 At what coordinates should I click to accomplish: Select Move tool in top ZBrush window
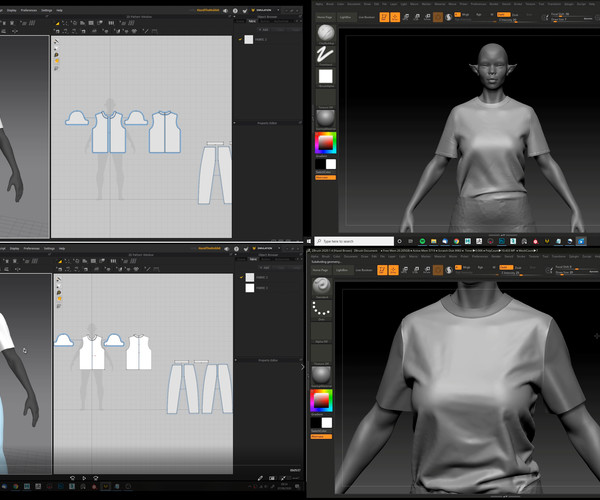pos(406,17)
